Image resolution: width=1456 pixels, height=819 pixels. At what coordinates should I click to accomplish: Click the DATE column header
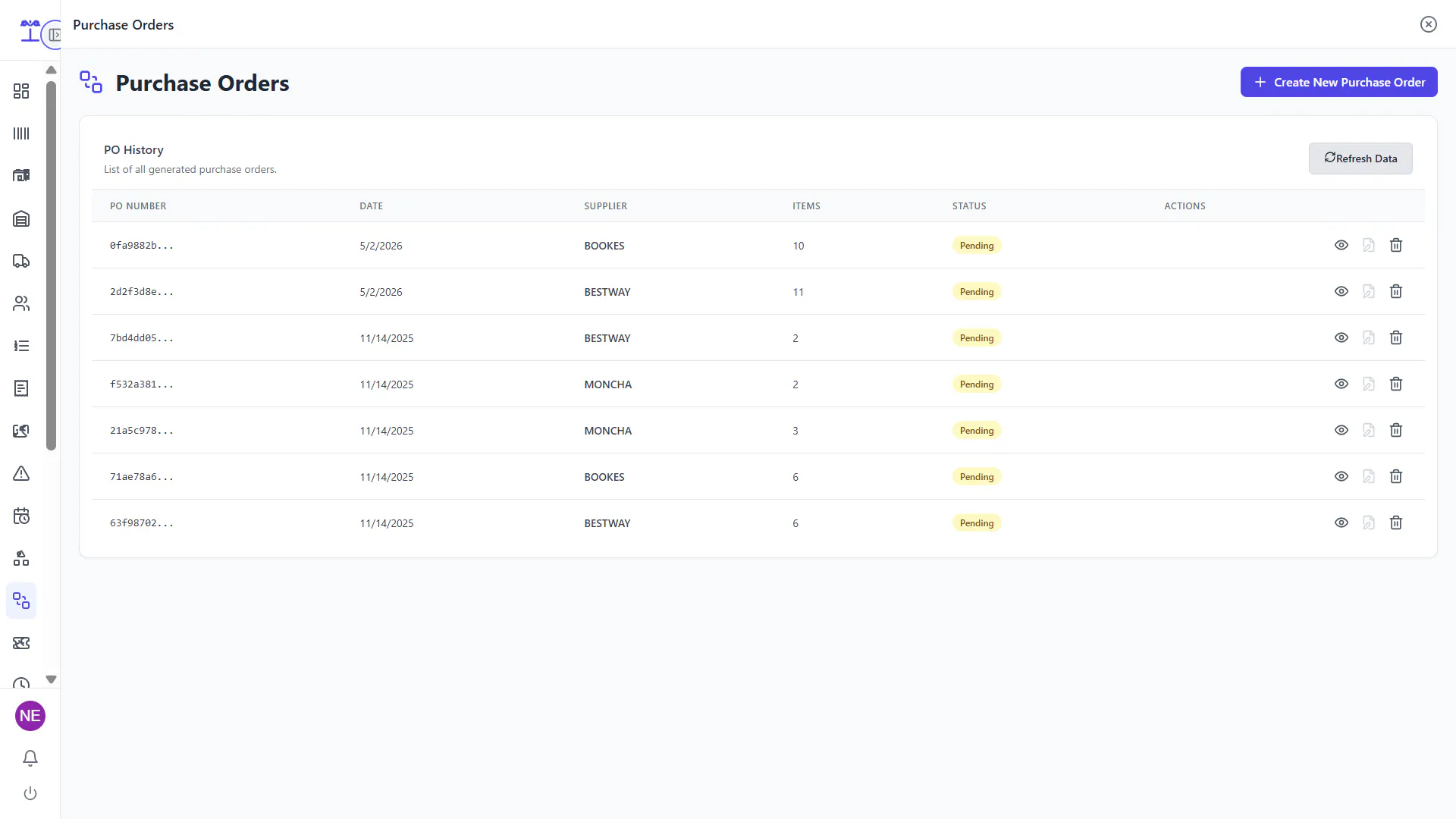click(371, 206)
